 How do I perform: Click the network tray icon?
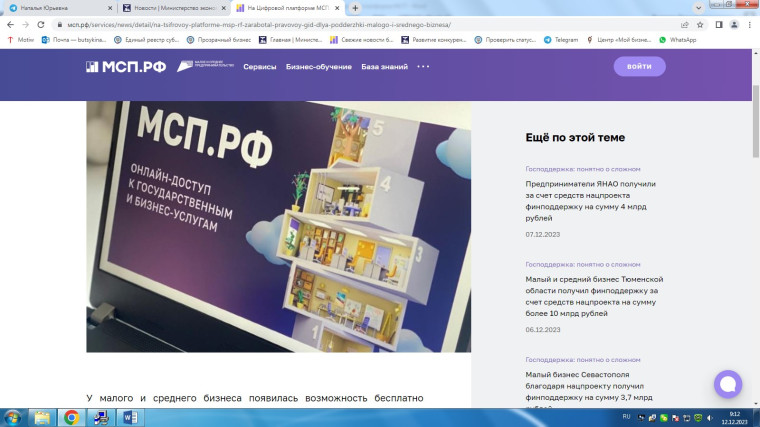coord(686,418)
